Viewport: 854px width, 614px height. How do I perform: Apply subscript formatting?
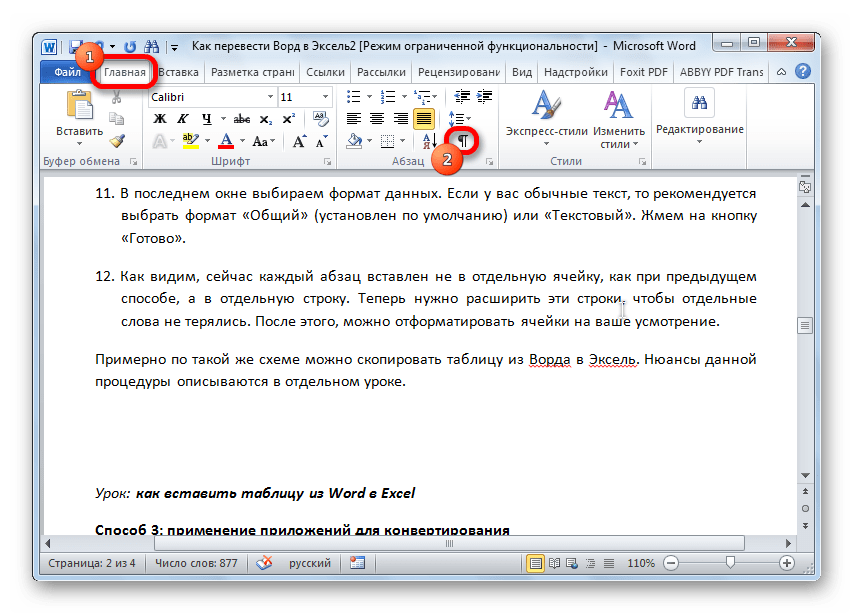pyautogui.click(x=263, y=119)
